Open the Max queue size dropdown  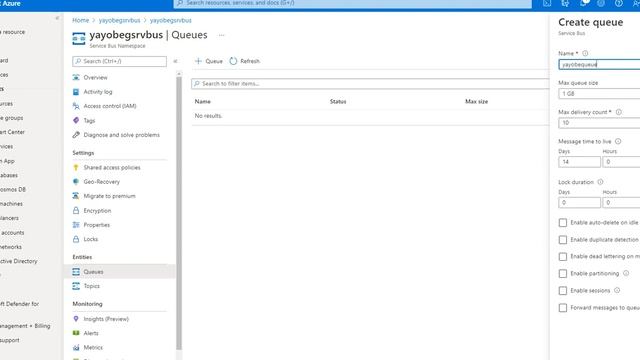(x=599, y=93)
